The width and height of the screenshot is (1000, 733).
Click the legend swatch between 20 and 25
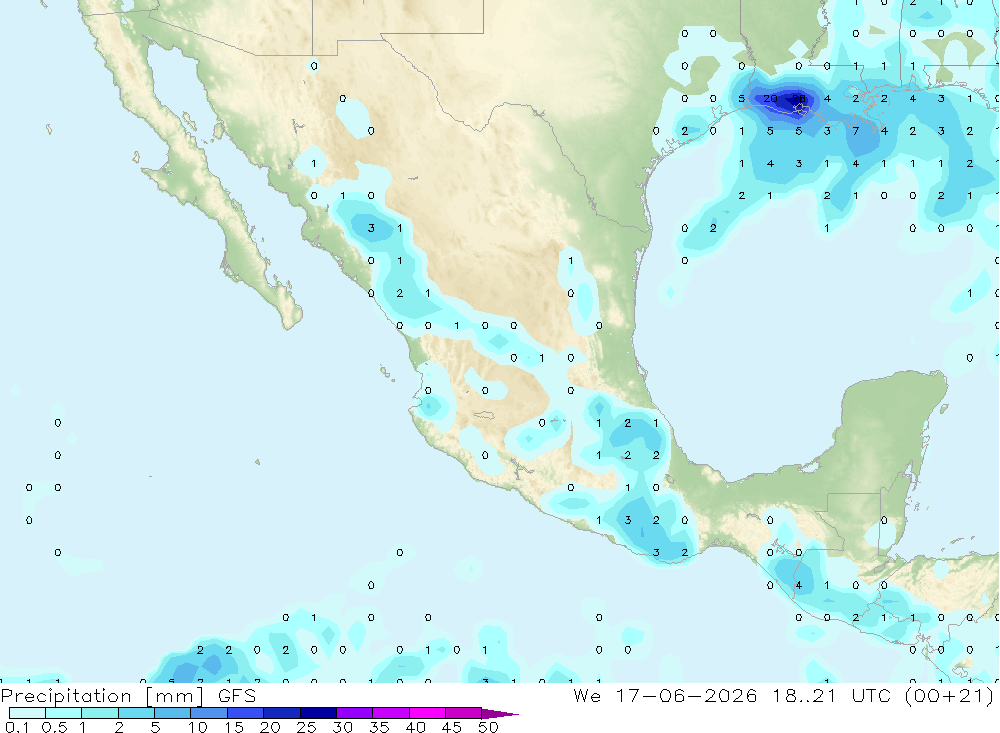pyautogui.click(x=282, y=713)
